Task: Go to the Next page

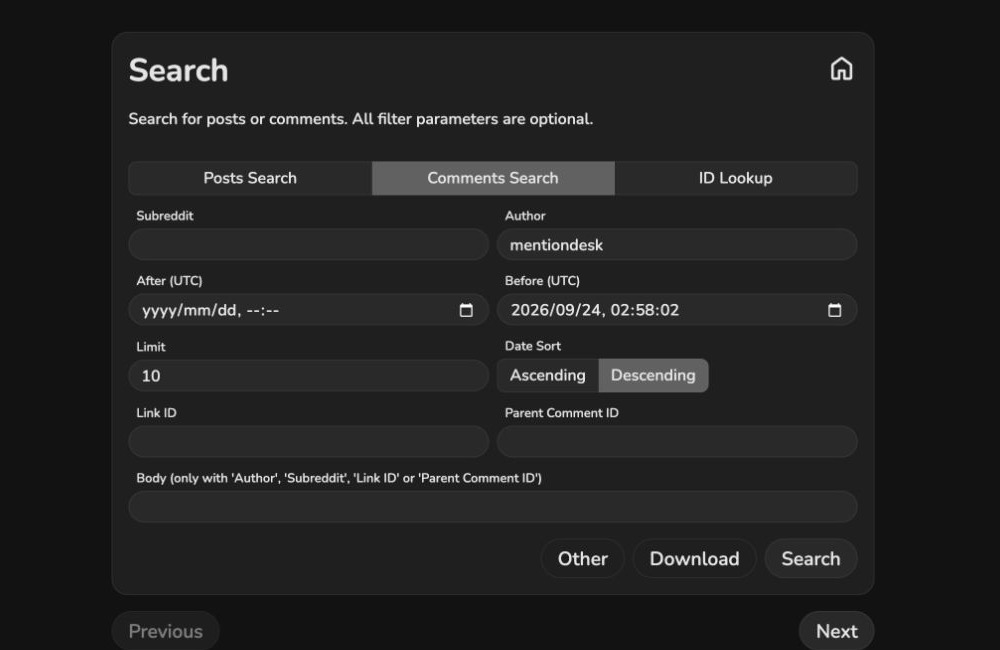Action: (837, 631)
